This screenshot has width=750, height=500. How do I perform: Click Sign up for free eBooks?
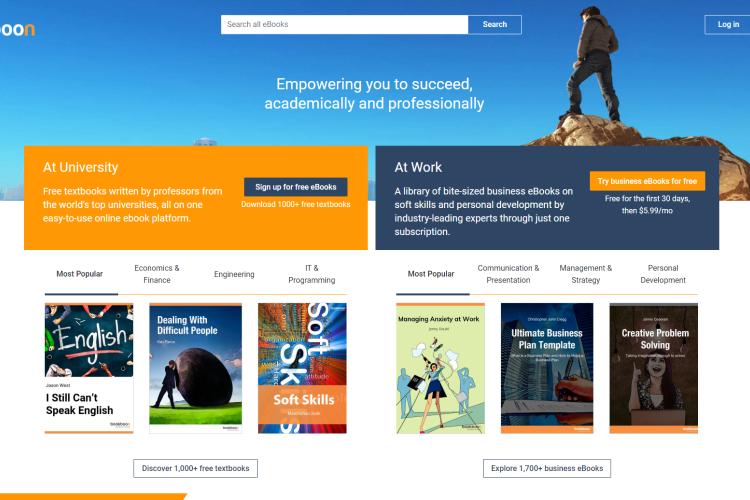[x=296, y=187]
